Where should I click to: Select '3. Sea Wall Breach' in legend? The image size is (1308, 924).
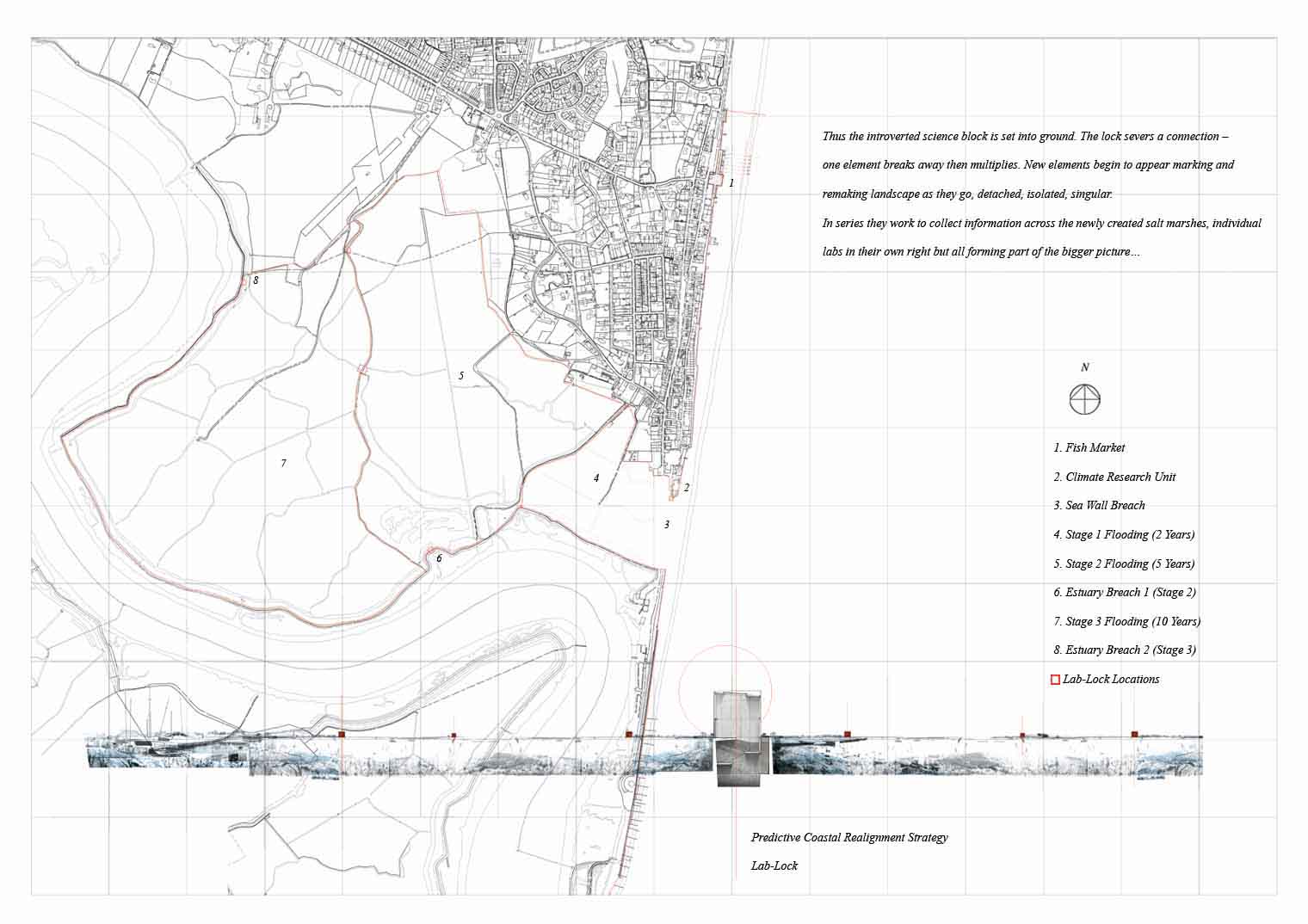click(x=1099, y=506)
